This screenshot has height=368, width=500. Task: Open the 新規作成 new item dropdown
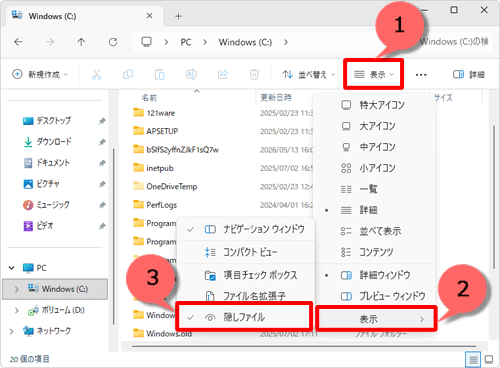(x=40, y=74)
